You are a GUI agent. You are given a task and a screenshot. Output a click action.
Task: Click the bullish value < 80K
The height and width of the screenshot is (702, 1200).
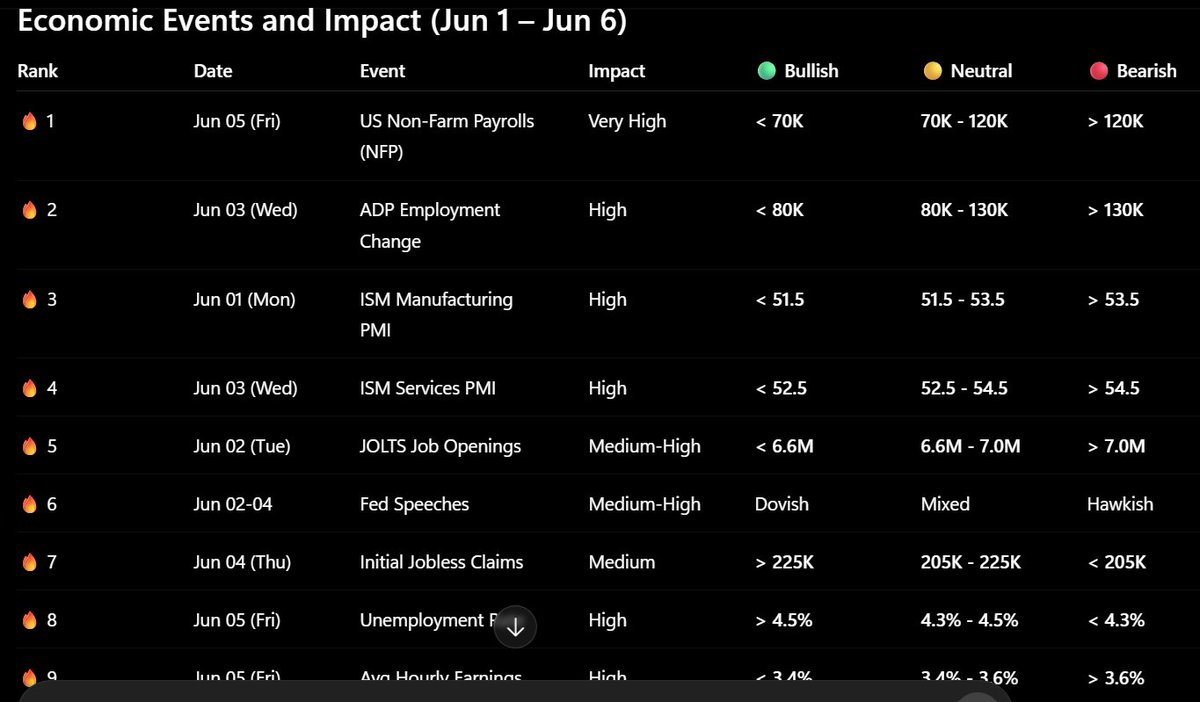pyautogui.click(x=779, y=210)
